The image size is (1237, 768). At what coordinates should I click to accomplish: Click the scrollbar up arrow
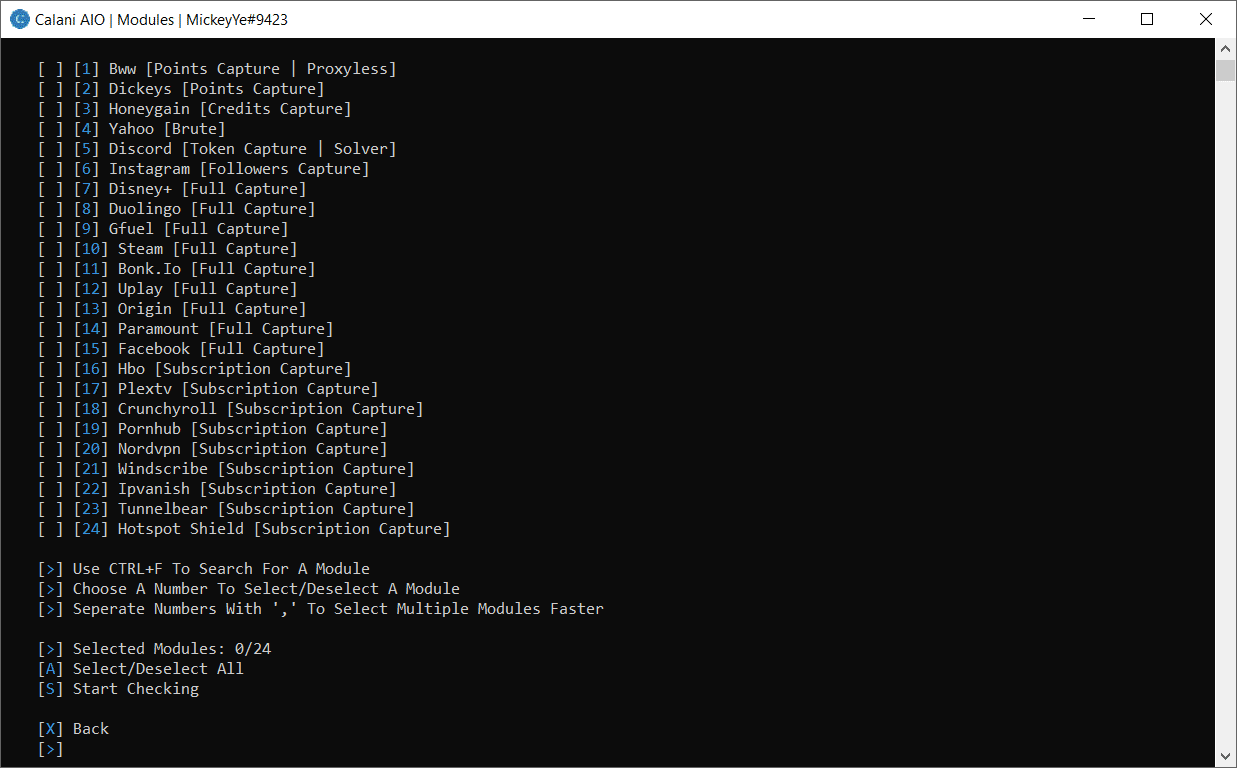pyautogui.click(x=1225, y=48)
